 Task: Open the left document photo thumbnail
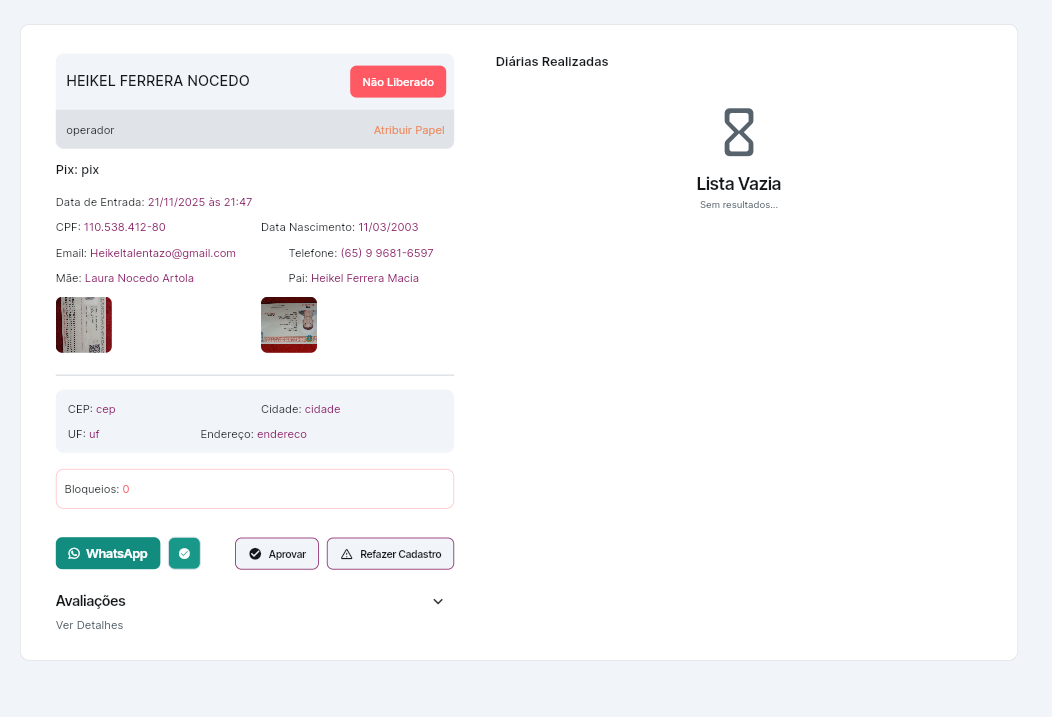(x=84, y=325)
